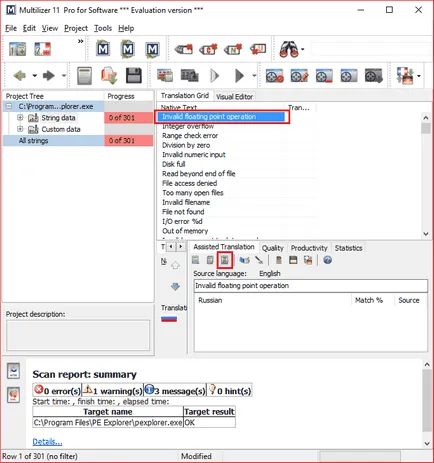The width and height of the screenshot is (434, 463).
Task: Collapse the C:\Program...plorer.exe project node
Action: pos(9,106)
